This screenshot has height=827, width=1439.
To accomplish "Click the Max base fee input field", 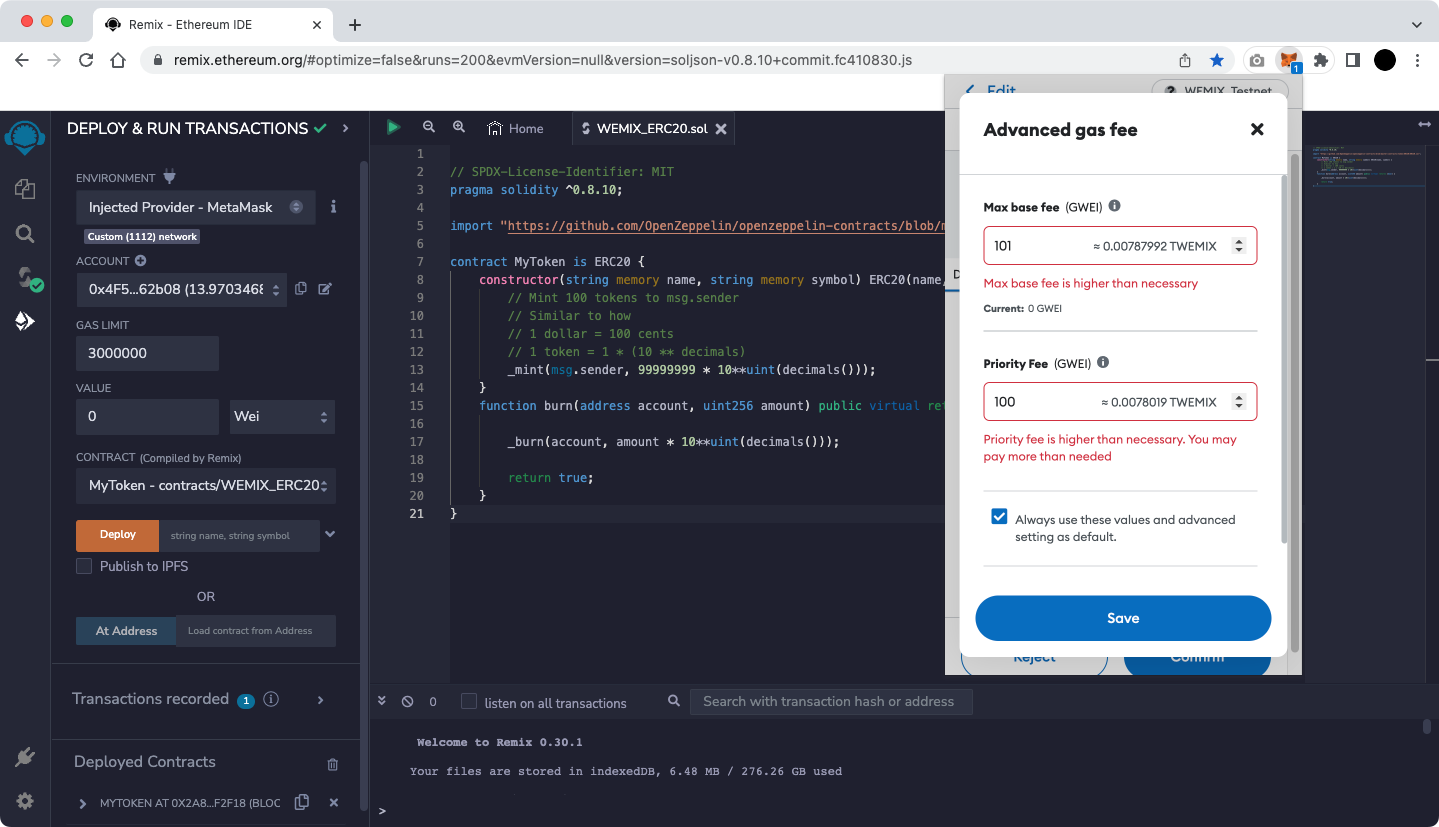I will click(1035, 246).
